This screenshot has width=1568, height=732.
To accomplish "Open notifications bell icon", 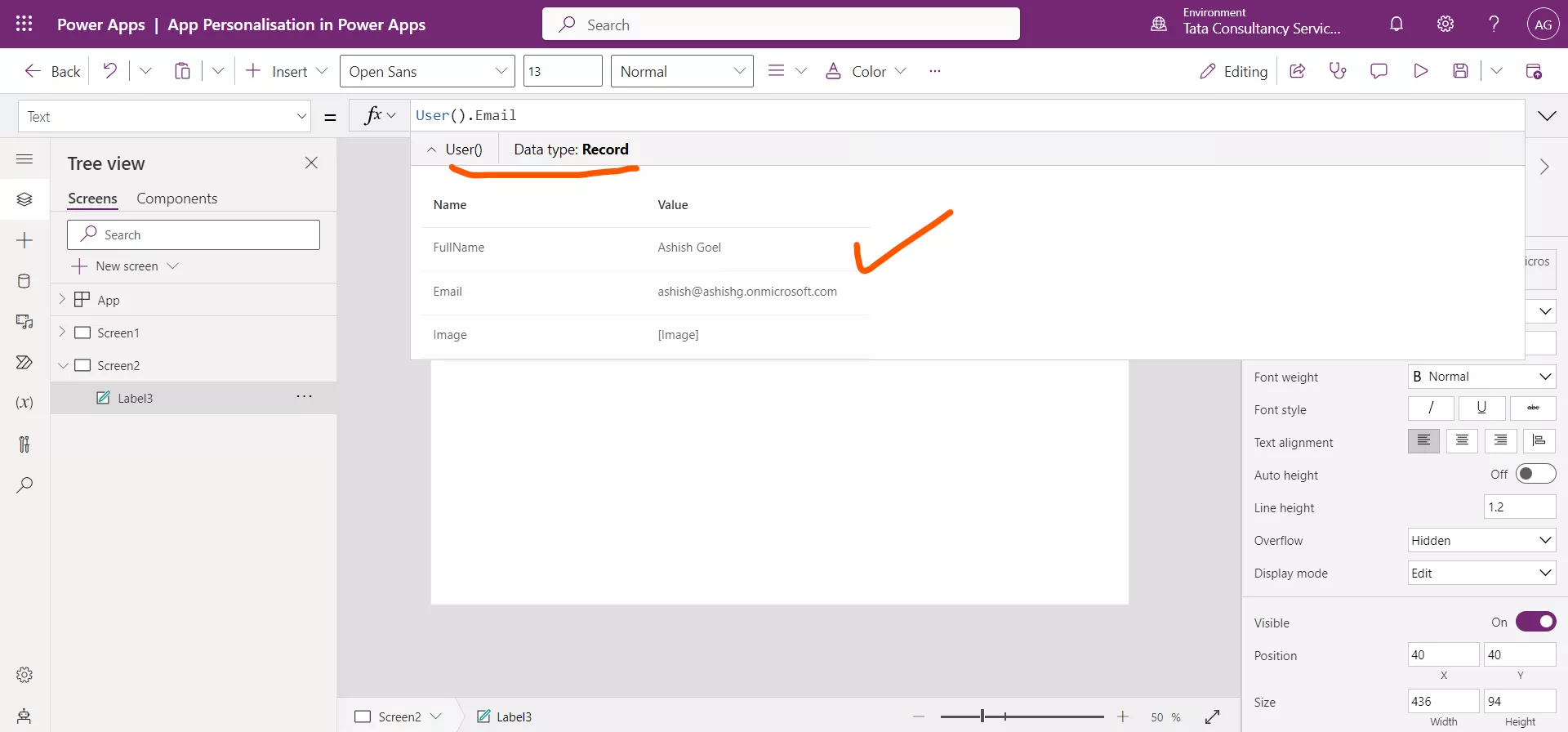I will pos(1396,24).
